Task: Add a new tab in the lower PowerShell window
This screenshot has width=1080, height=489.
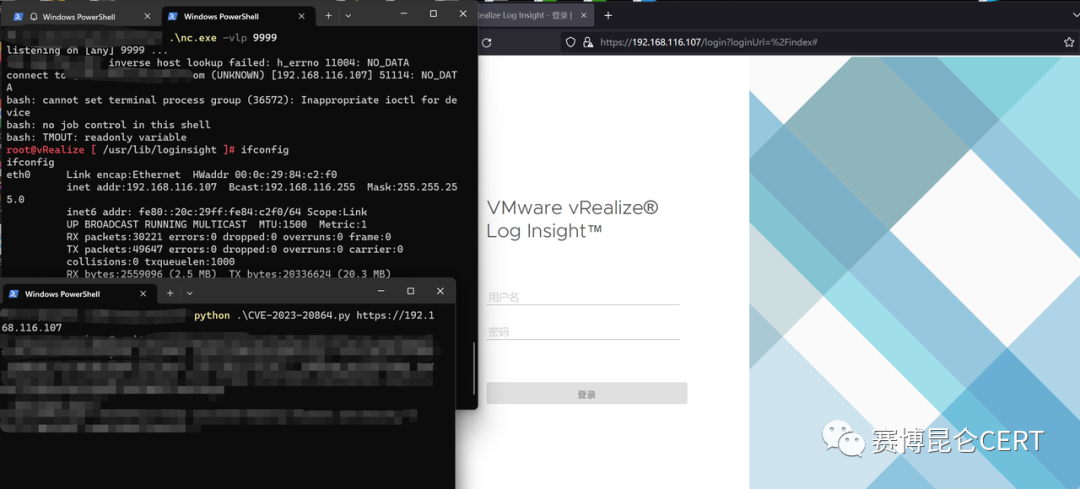Action: (169, 293)
